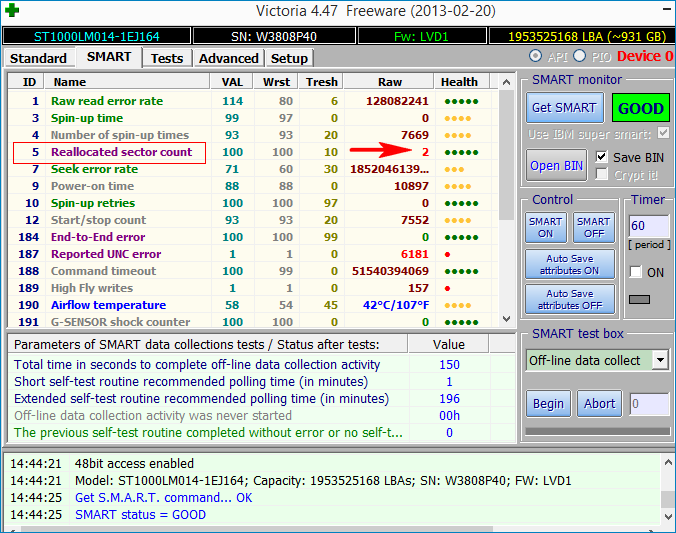Switch to the Tests tab
This screenshot has height=533, width=676.
(167, 58)
